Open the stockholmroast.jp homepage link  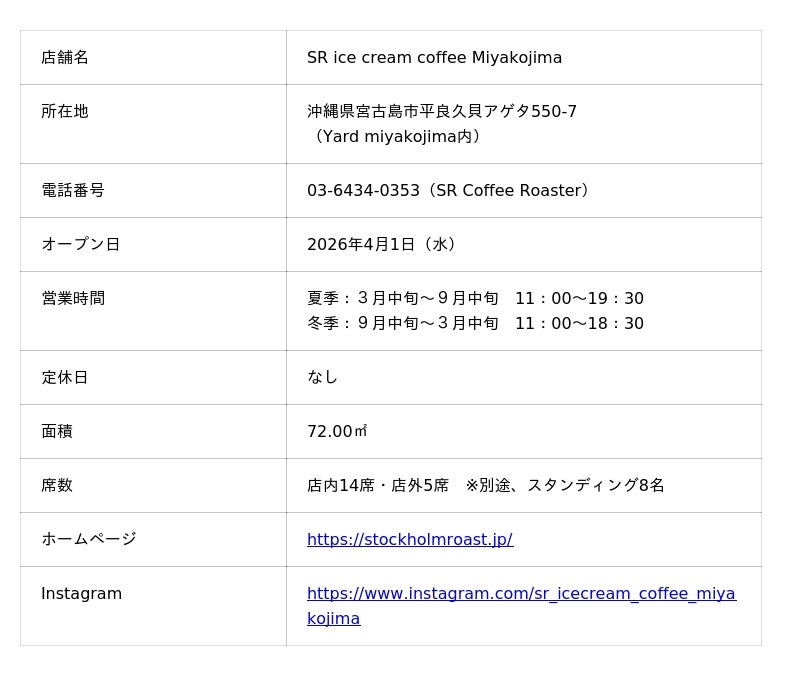(x=409, y=540)
